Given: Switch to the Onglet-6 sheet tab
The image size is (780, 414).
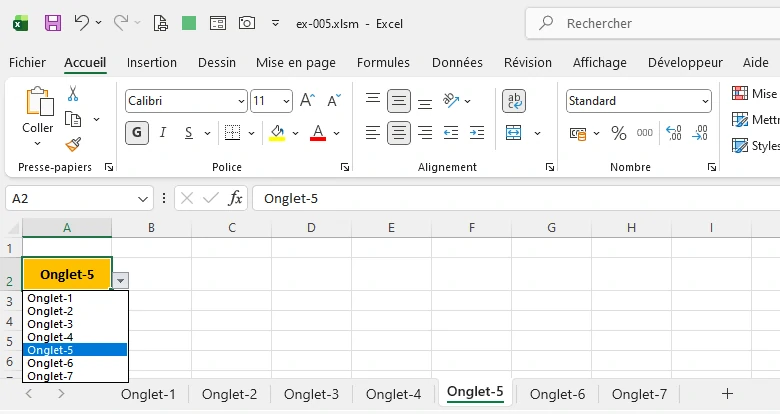Looking at the screenshot, I should [557, 394].
